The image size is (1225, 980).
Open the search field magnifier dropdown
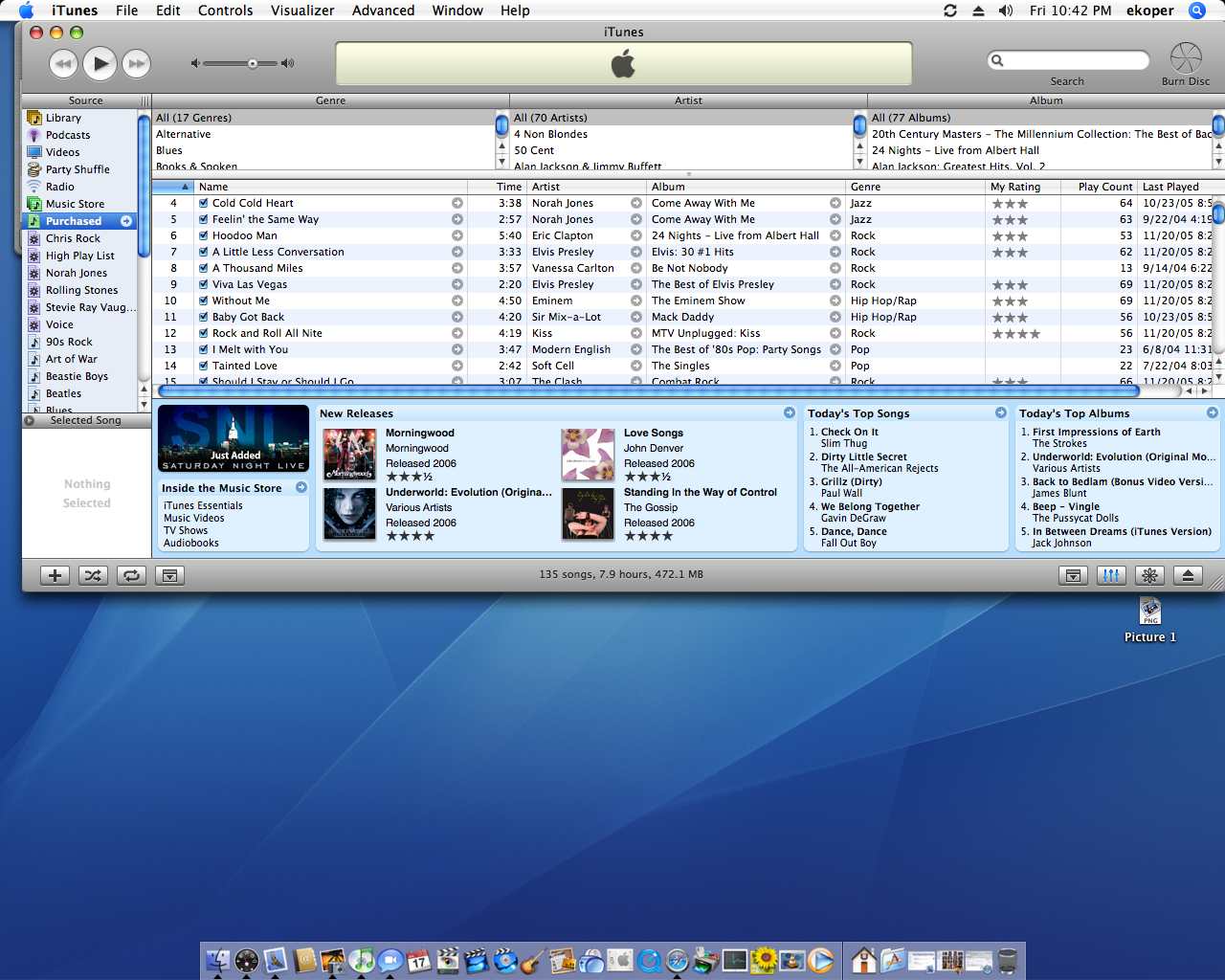(998, 60)
